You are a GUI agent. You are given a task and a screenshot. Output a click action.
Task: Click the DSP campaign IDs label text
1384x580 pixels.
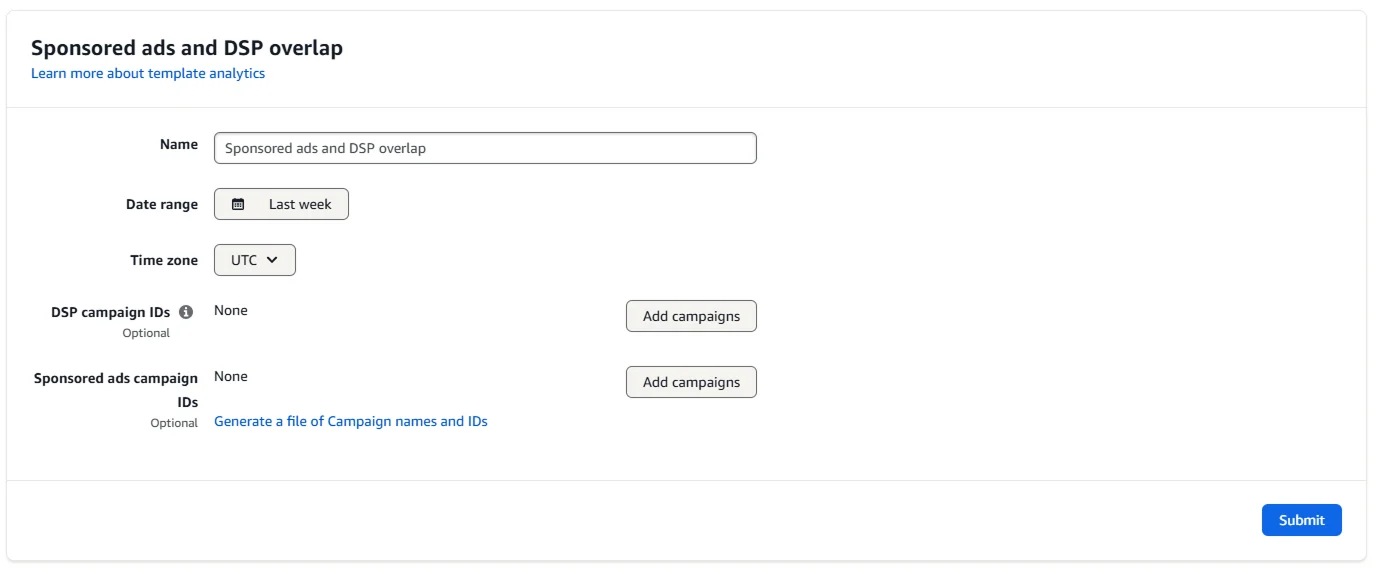110,312
